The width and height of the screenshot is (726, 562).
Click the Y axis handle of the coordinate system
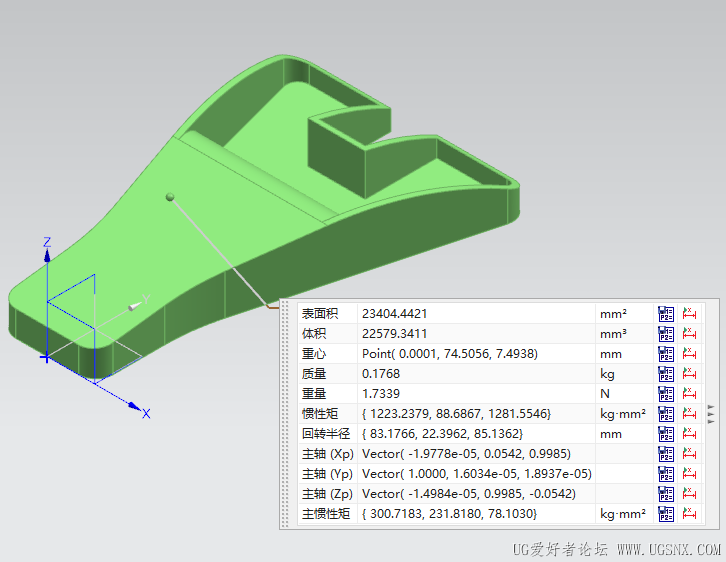(x=134, y=306)
